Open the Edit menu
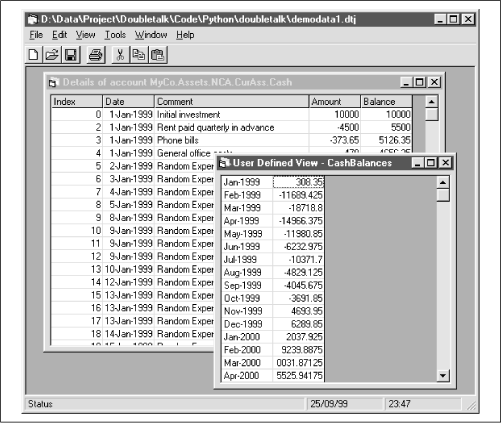The height and width of the screenshot is (424, 502). tap(60, 35)
